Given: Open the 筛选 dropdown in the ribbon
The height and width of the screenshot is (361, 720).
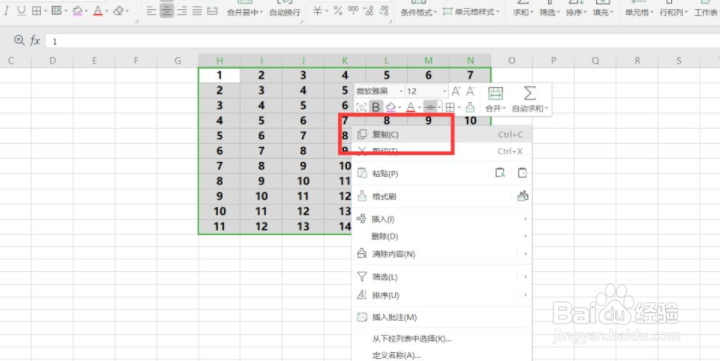Looking at the screenshot, I should tap(549, 12).
